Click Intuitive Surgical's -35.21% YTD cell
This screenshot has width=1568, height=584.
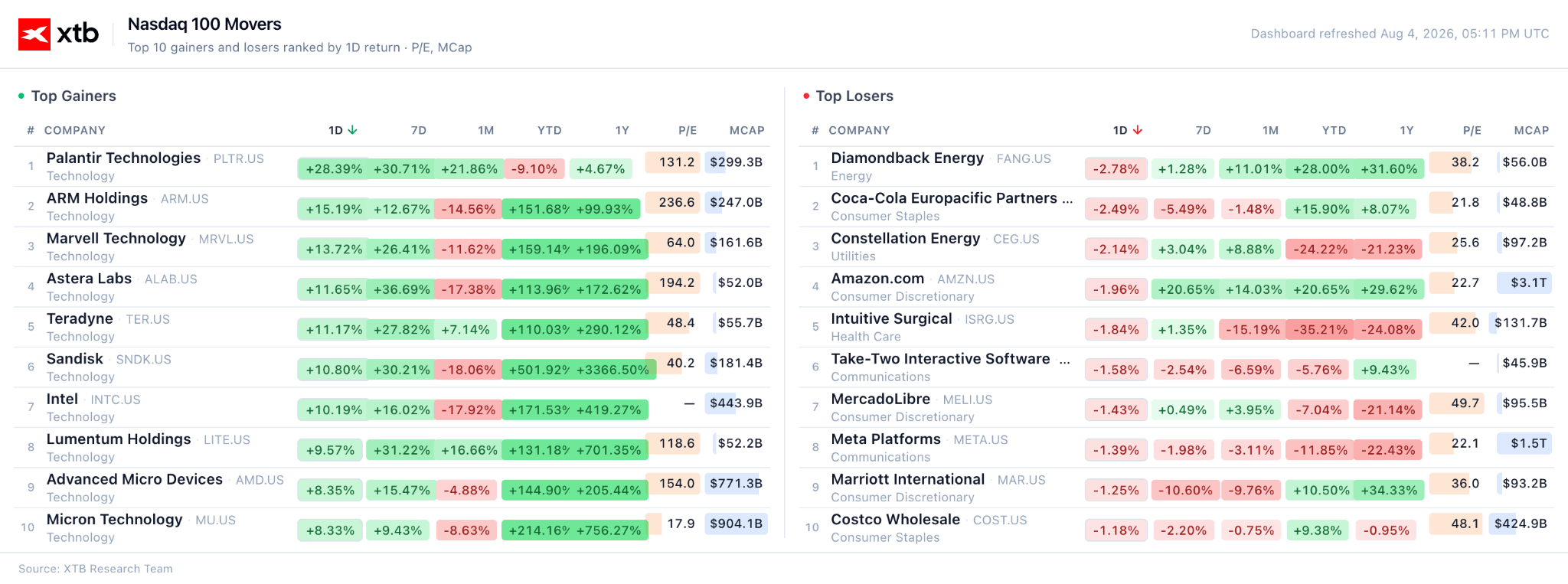[1320, 330]
